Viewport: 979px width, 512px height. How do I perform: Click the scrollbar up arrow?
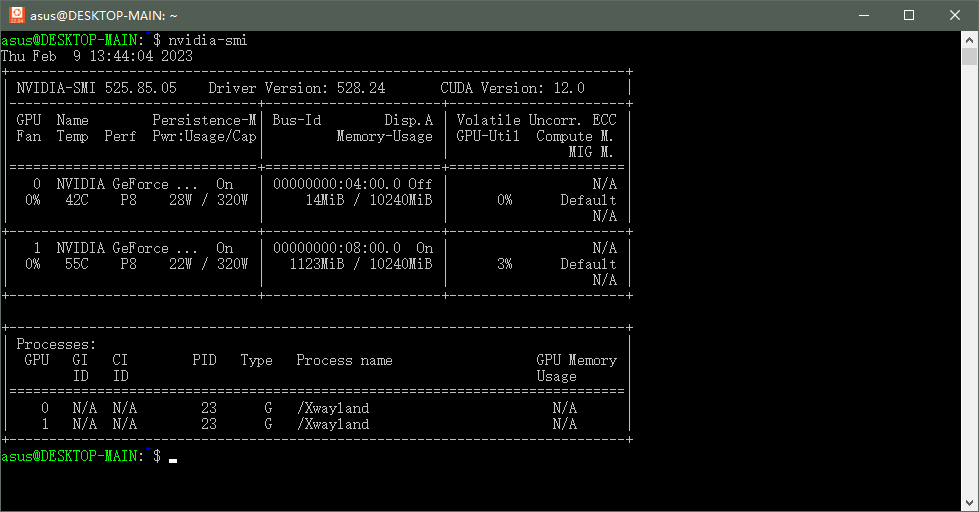(969, 40)
